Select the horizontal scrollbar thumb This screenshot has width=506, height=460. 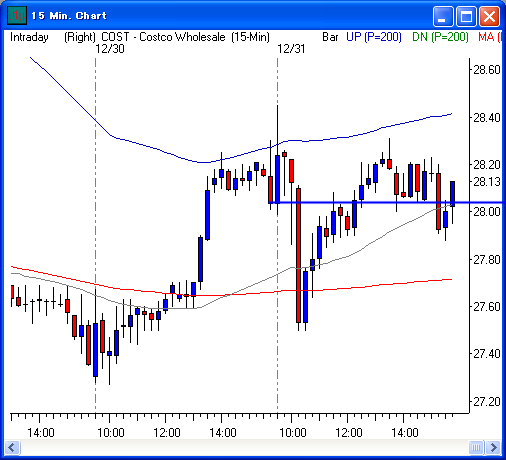(476, 447)
